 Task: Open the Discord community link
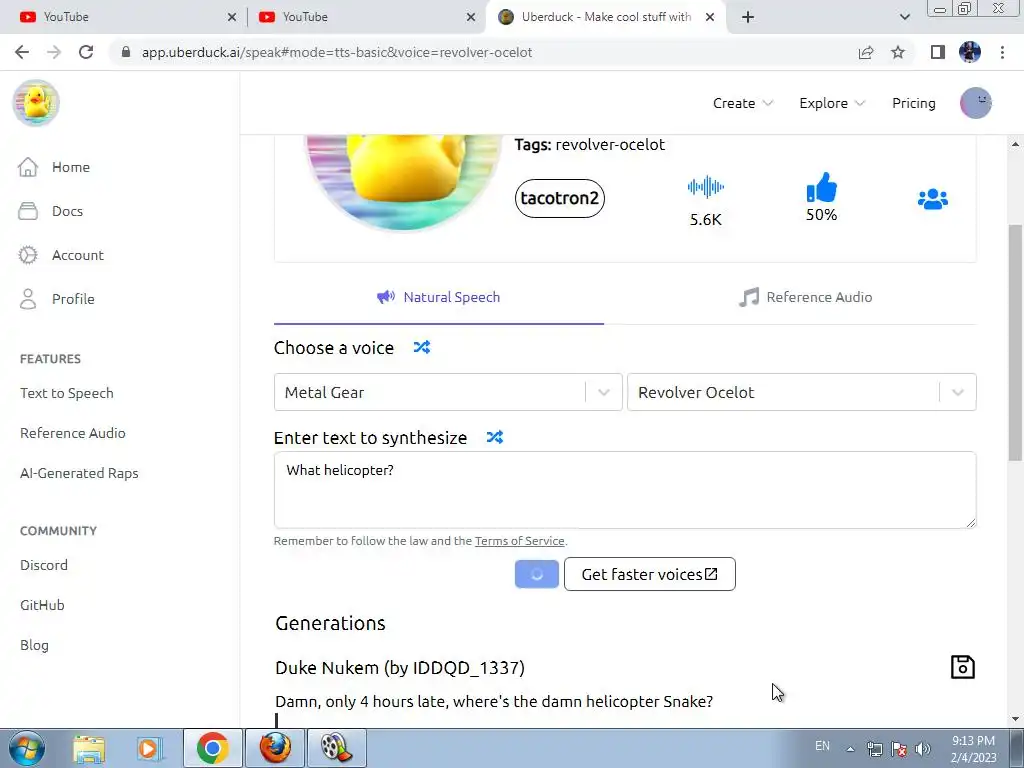(x=44, y=565)
